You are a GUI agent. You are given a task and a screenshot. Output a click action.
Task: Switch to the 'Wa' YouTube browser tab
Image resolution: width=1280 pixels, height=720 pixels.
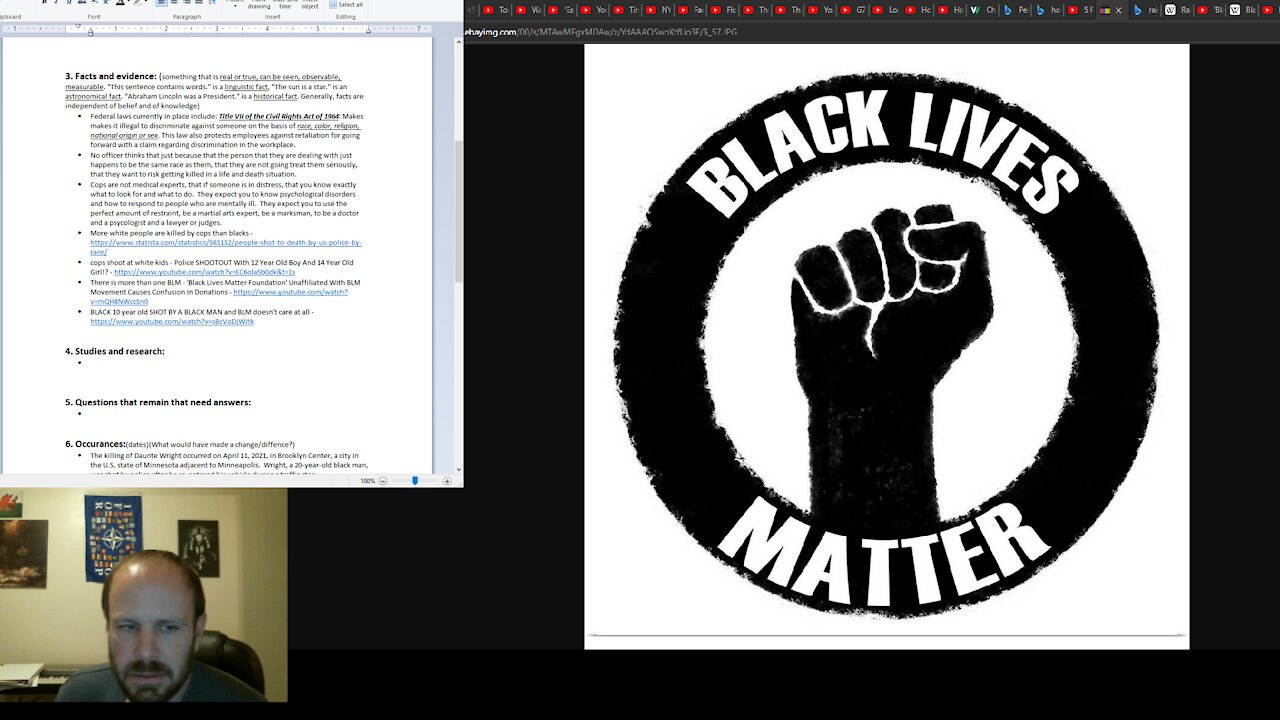pyautogui.click(x=529, y=10)
